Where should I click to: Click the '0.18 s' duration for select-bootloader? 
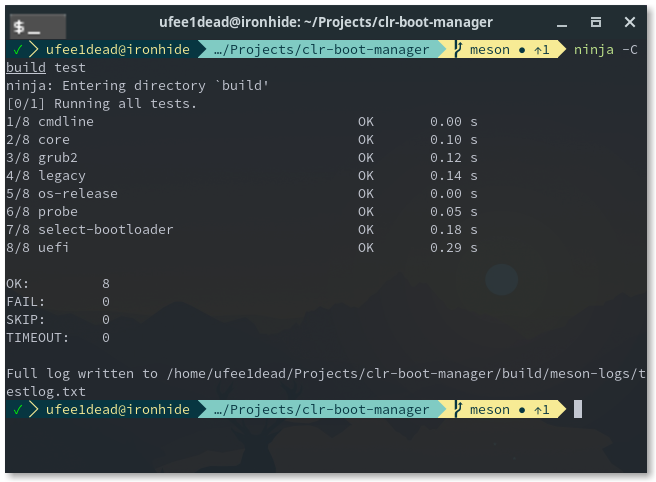(x=454, y=230)
